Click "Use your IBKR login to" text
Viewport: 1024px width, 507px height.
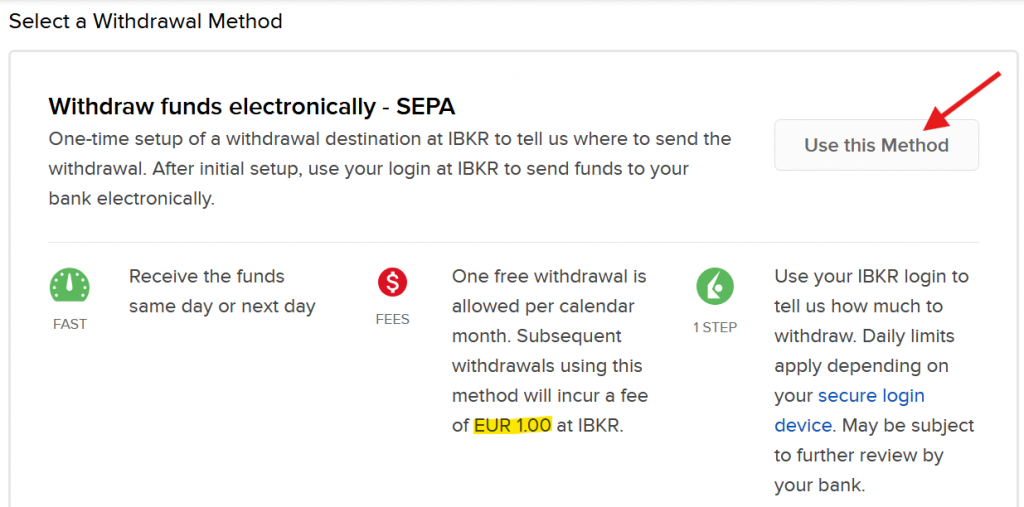pyautogui.click(x=871, y=276)
